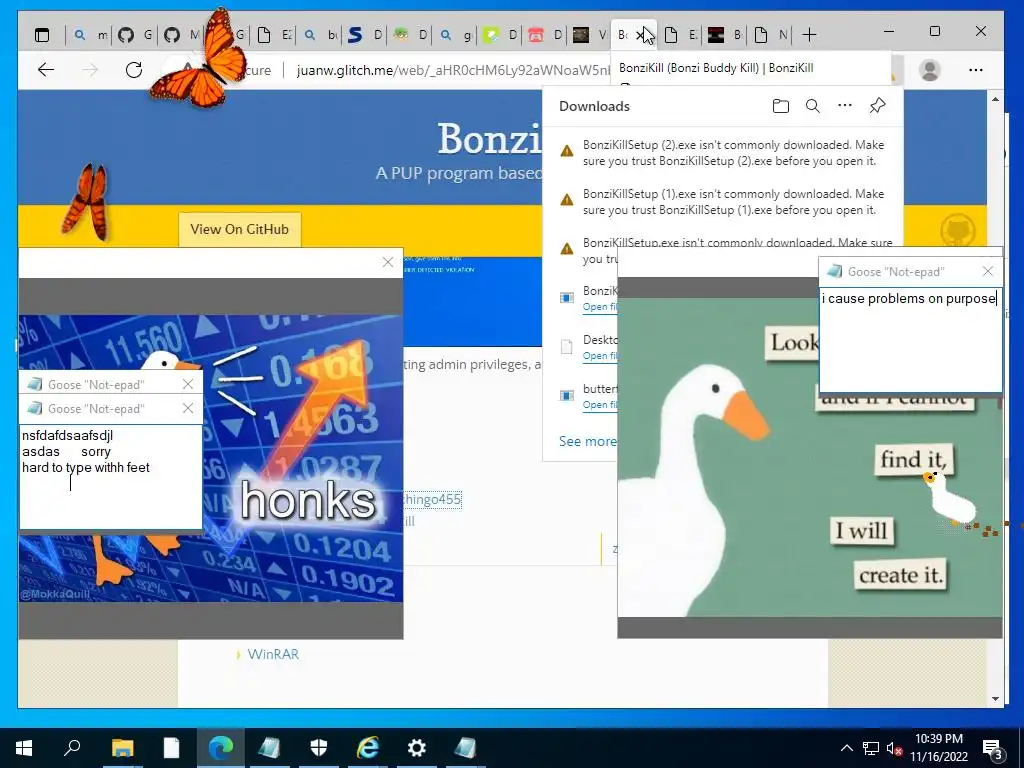Switch to tab with red phone icon
This screenshot has width=1024, height=768.
pyautogui.click(x=546, y=35)
